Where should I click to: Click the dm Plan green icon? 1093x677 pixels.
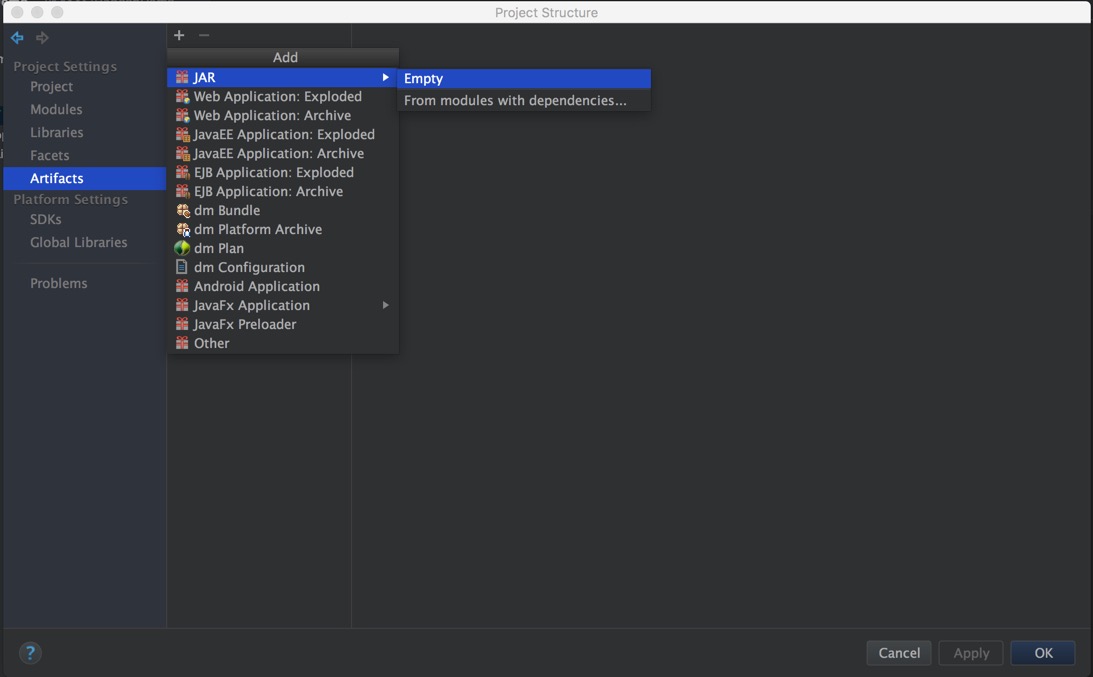pyautogui.click(x=182, y=248)
